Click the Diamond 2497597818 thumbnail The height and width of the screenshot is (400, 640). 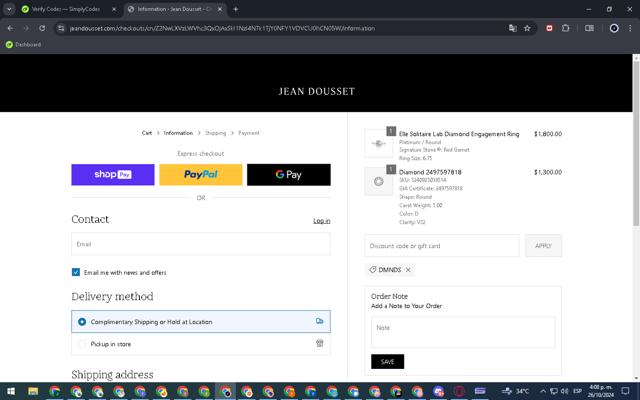pyautogui.click(x=379, y=182)
